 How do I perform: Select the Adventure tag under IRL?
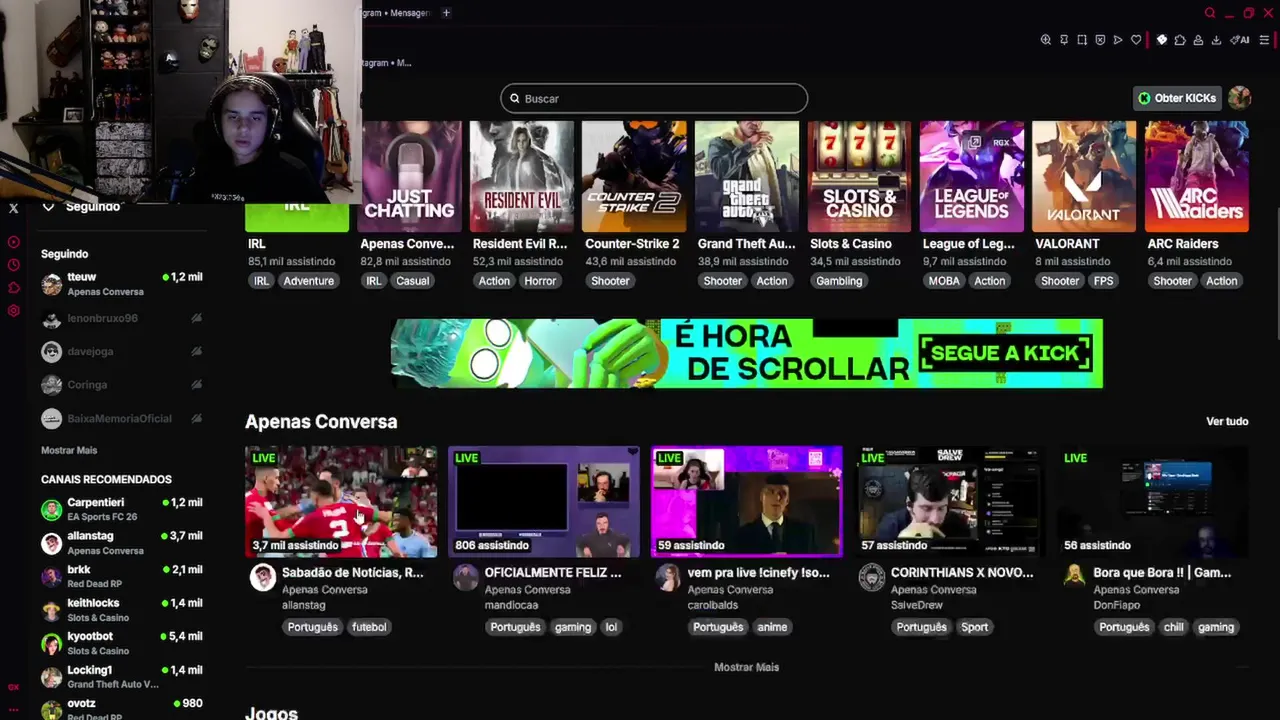click(x=308, y=281)
